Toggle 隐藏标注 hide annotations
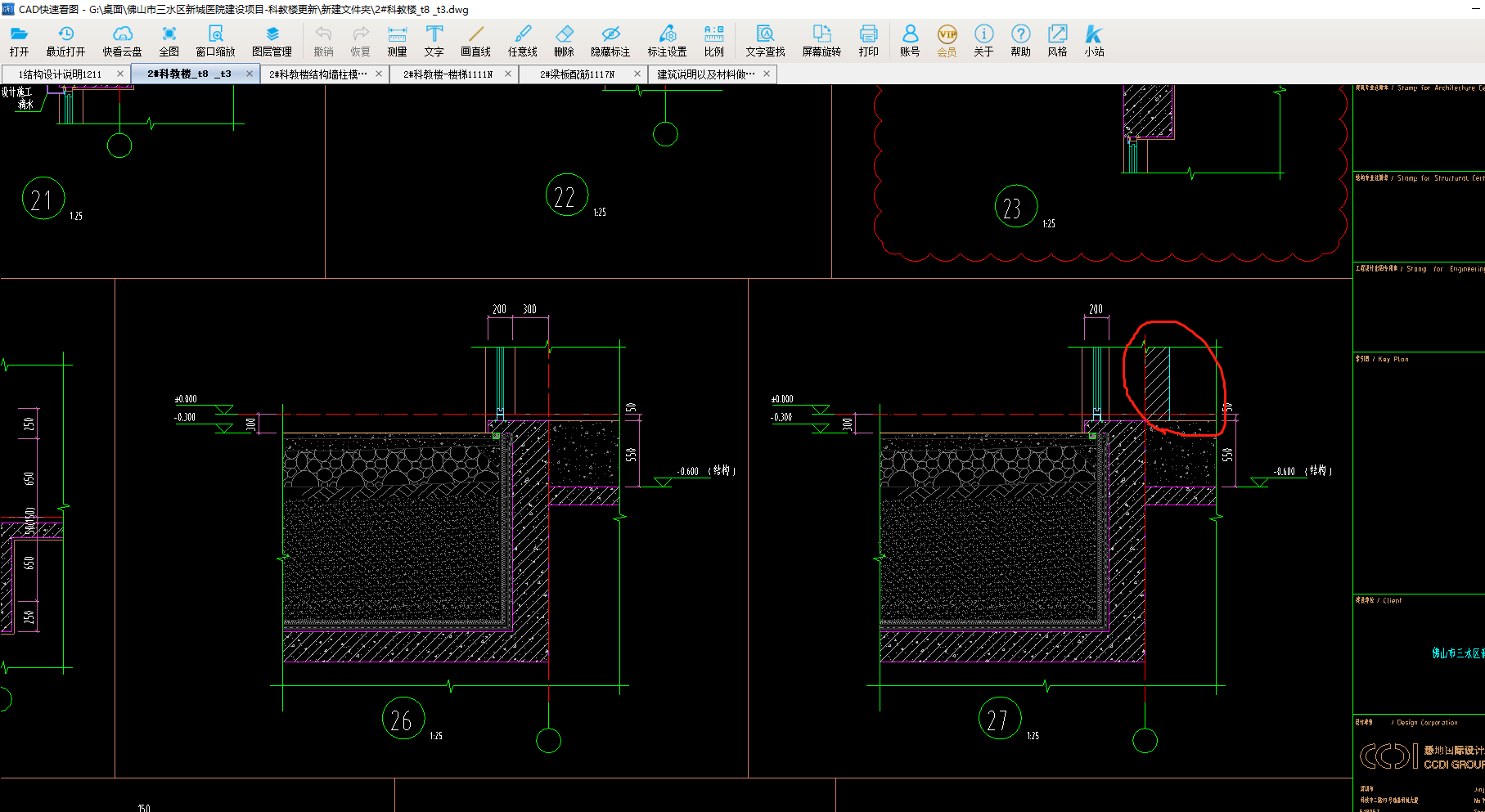This screenshot has height=812, width=1485. (x=610, y=40)
